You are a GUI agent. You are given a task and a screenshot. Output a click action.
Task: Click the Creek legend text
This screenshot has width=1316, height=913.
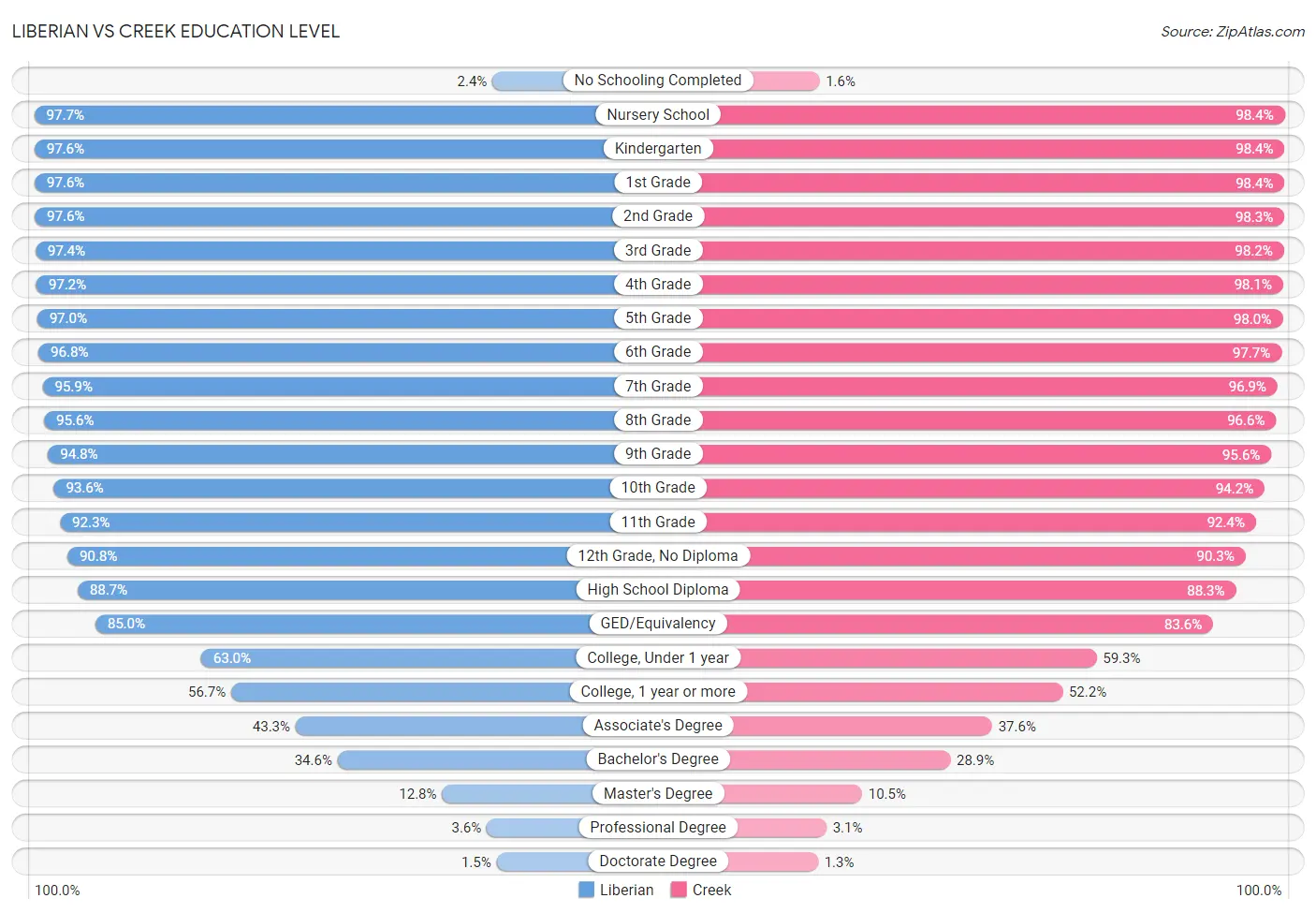pyautogui.click(x=711, y=890)
